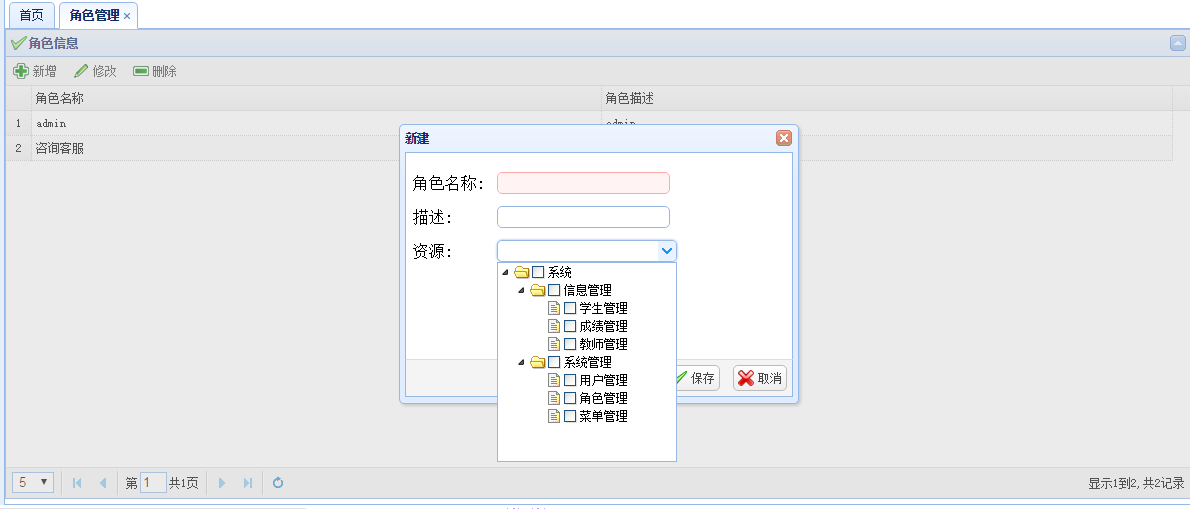
Task: Click the 教师管理 tree label
Action: click(x=603, y=344)
